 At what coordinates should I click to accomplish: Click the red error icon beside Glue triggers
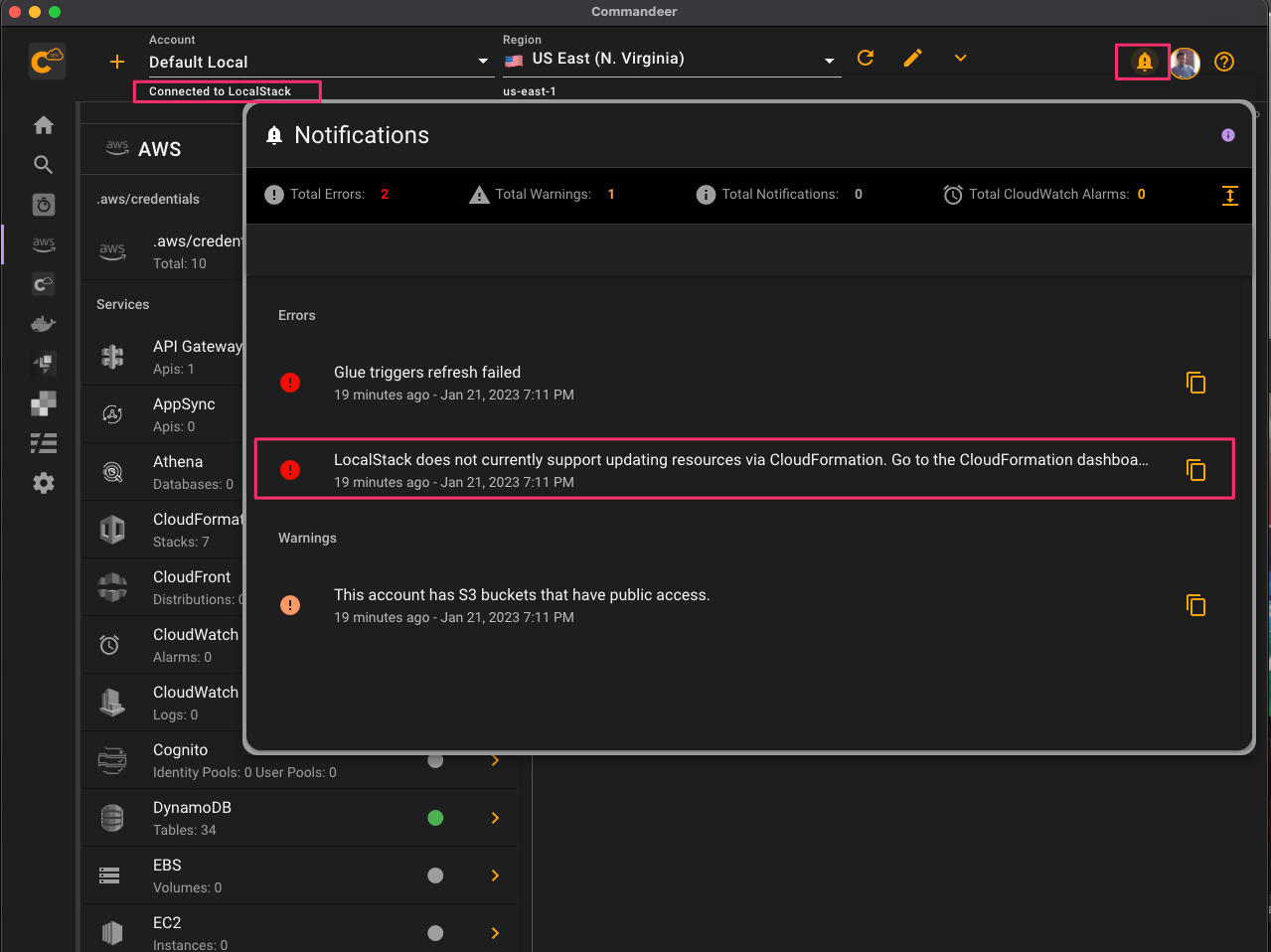pyautogui.click(x=290, y=383)
